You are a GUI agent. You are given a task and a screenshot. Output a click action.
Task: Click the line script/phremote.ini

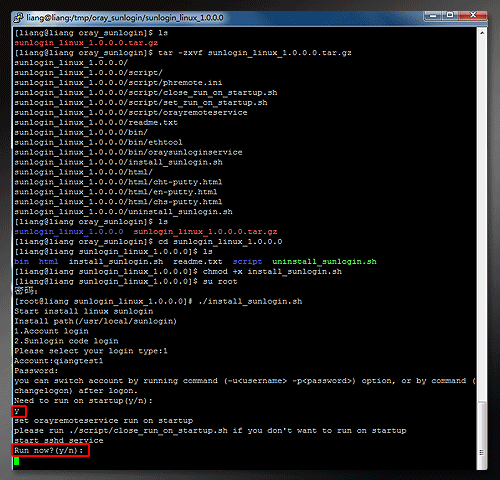(118, 83)
